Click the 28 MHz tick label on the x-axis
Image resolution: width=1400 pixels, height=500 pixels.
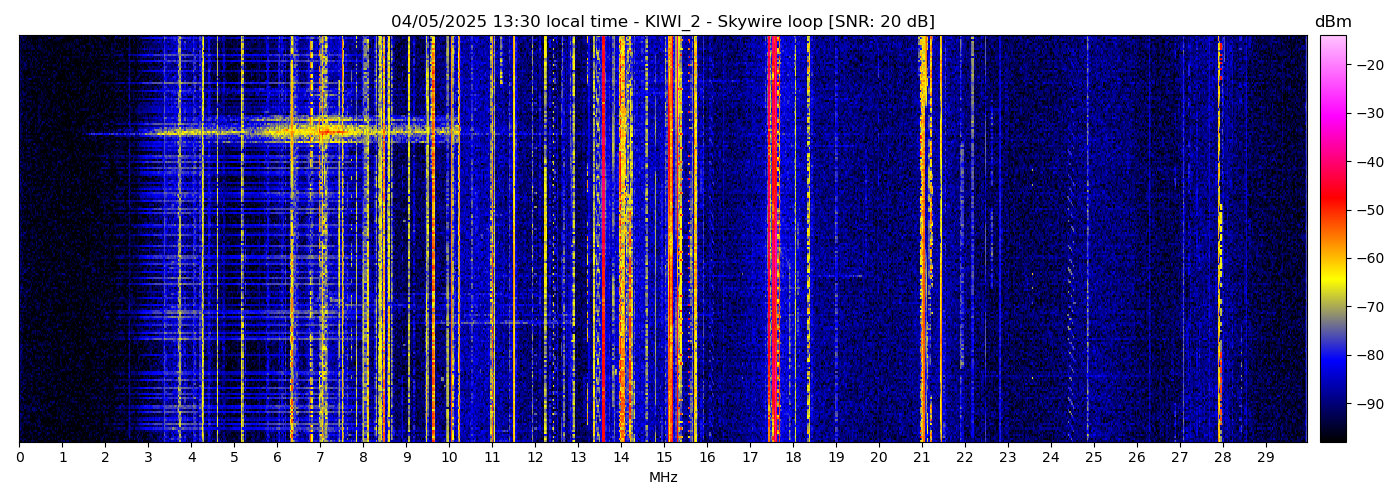[1222, 458]
